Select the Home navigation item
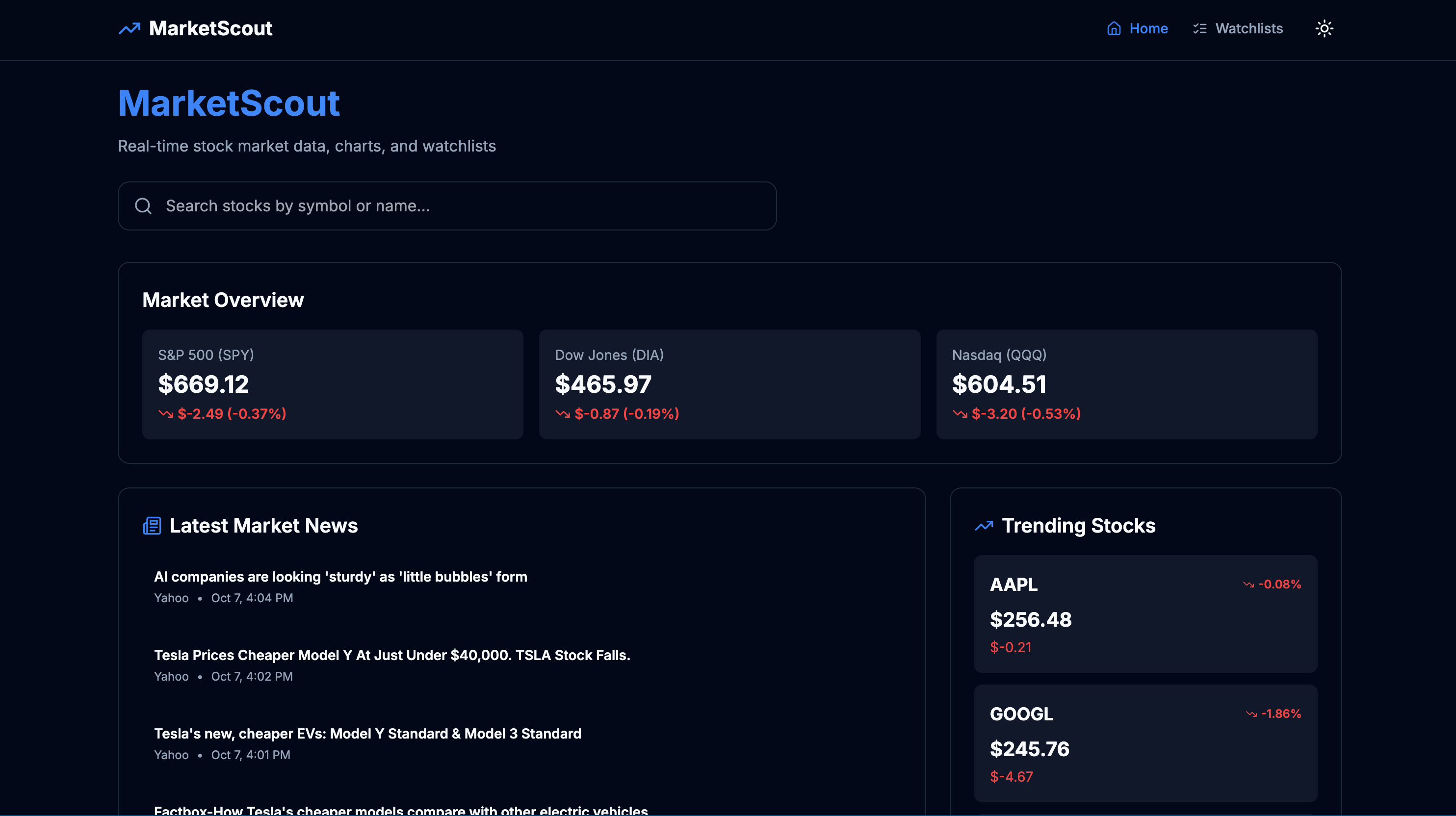 coord(1148,28)
